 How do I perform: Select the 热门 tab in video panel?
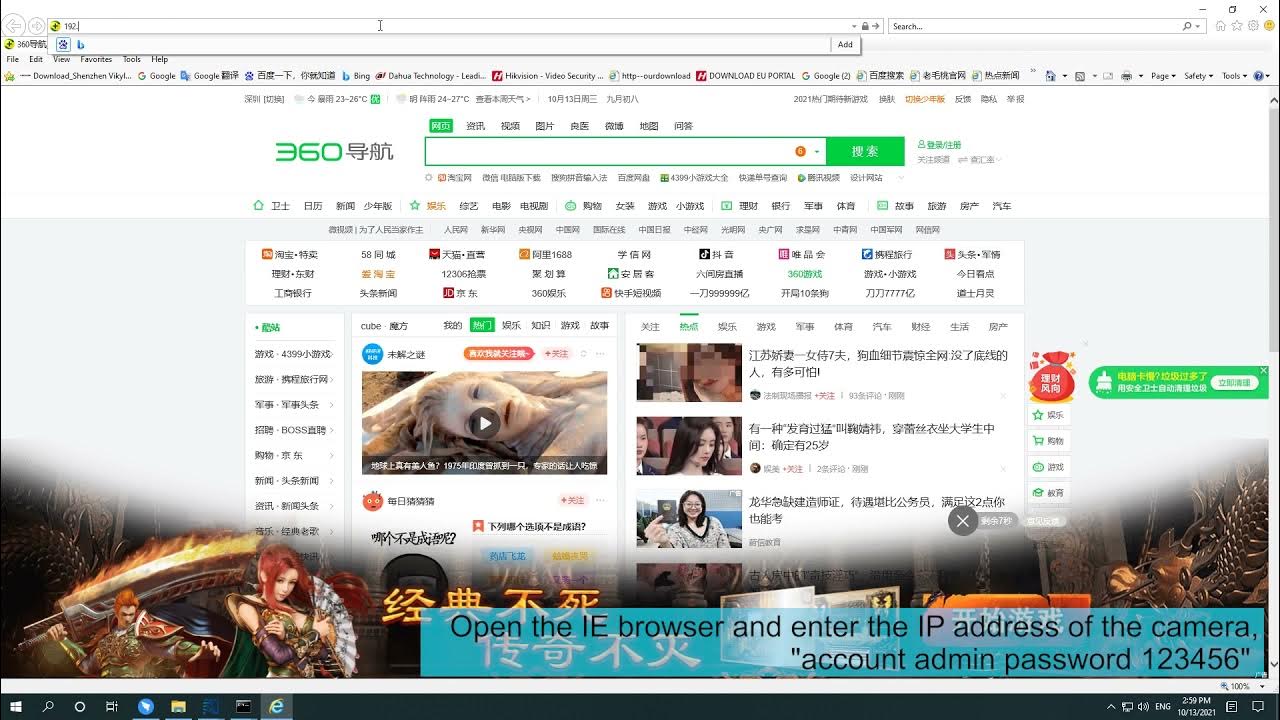(x=482, y=325)
